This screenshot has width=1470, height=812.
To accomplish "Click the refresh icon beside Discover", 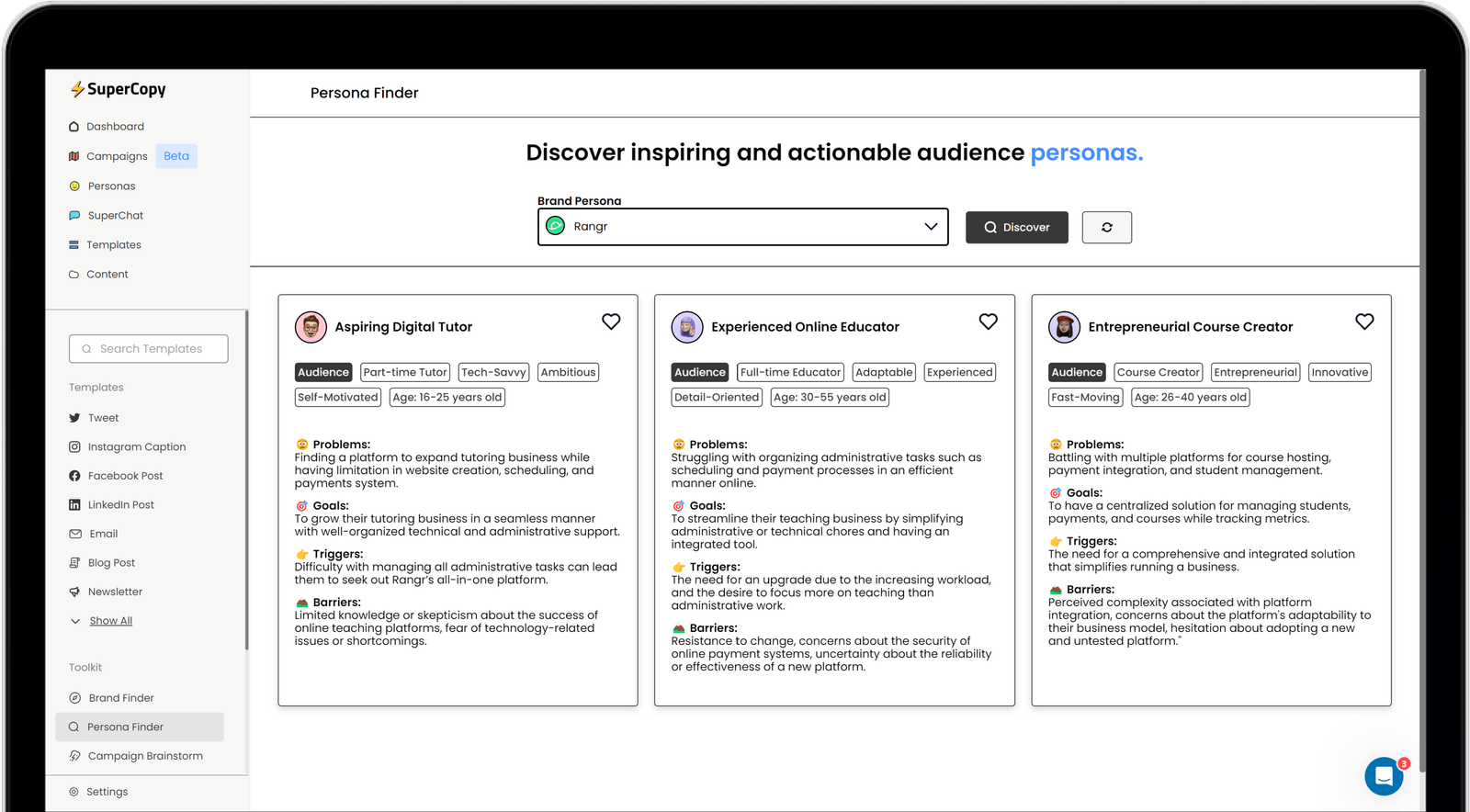I will coord(1106,228).
